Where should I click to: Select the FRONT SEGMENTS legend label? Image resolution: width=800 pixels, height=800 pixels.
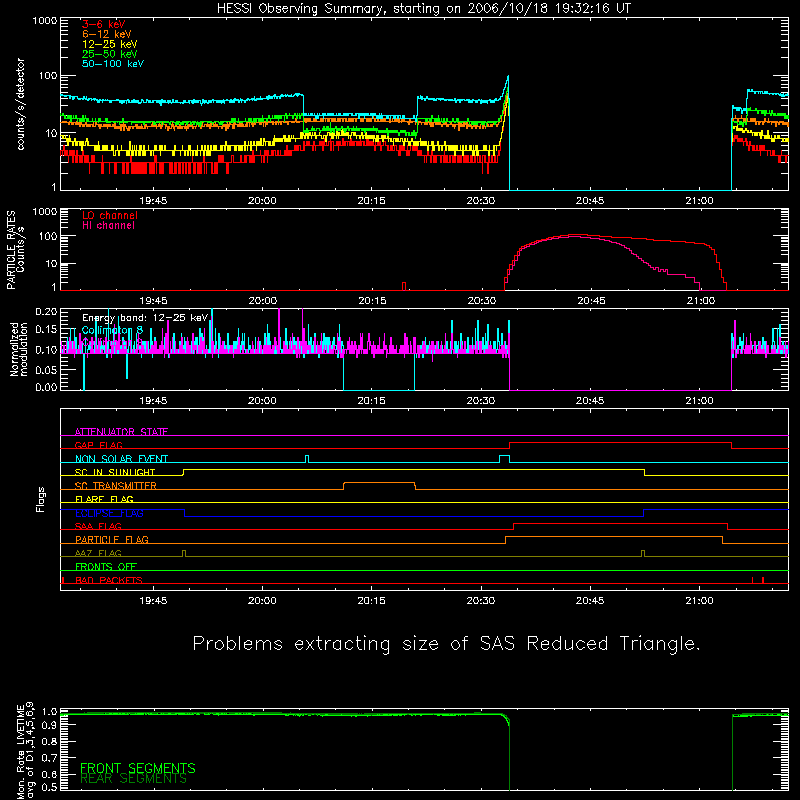138,768
